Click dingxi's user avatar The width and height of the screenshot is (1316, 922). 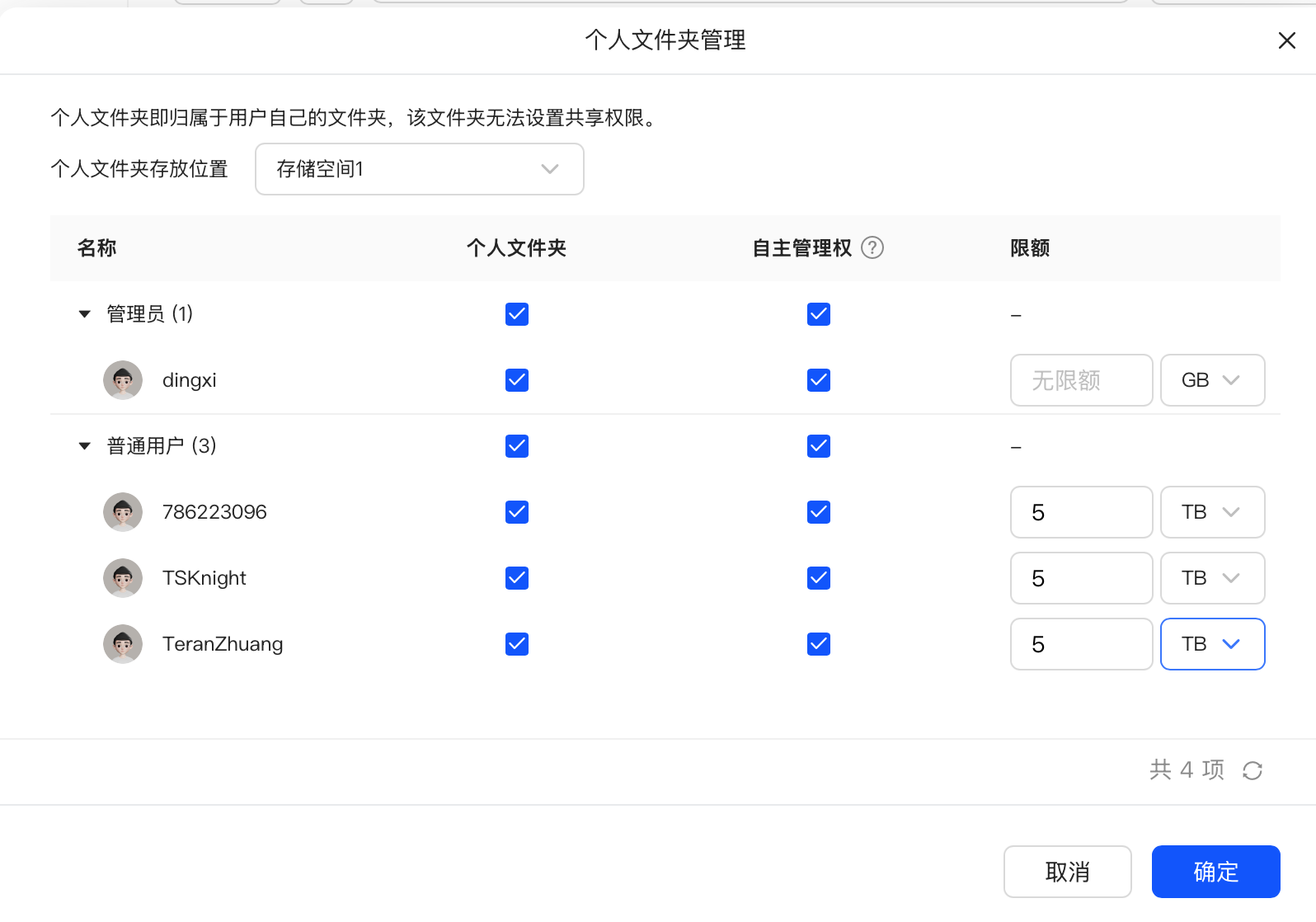pyautogui.click(x=123, y=380)
